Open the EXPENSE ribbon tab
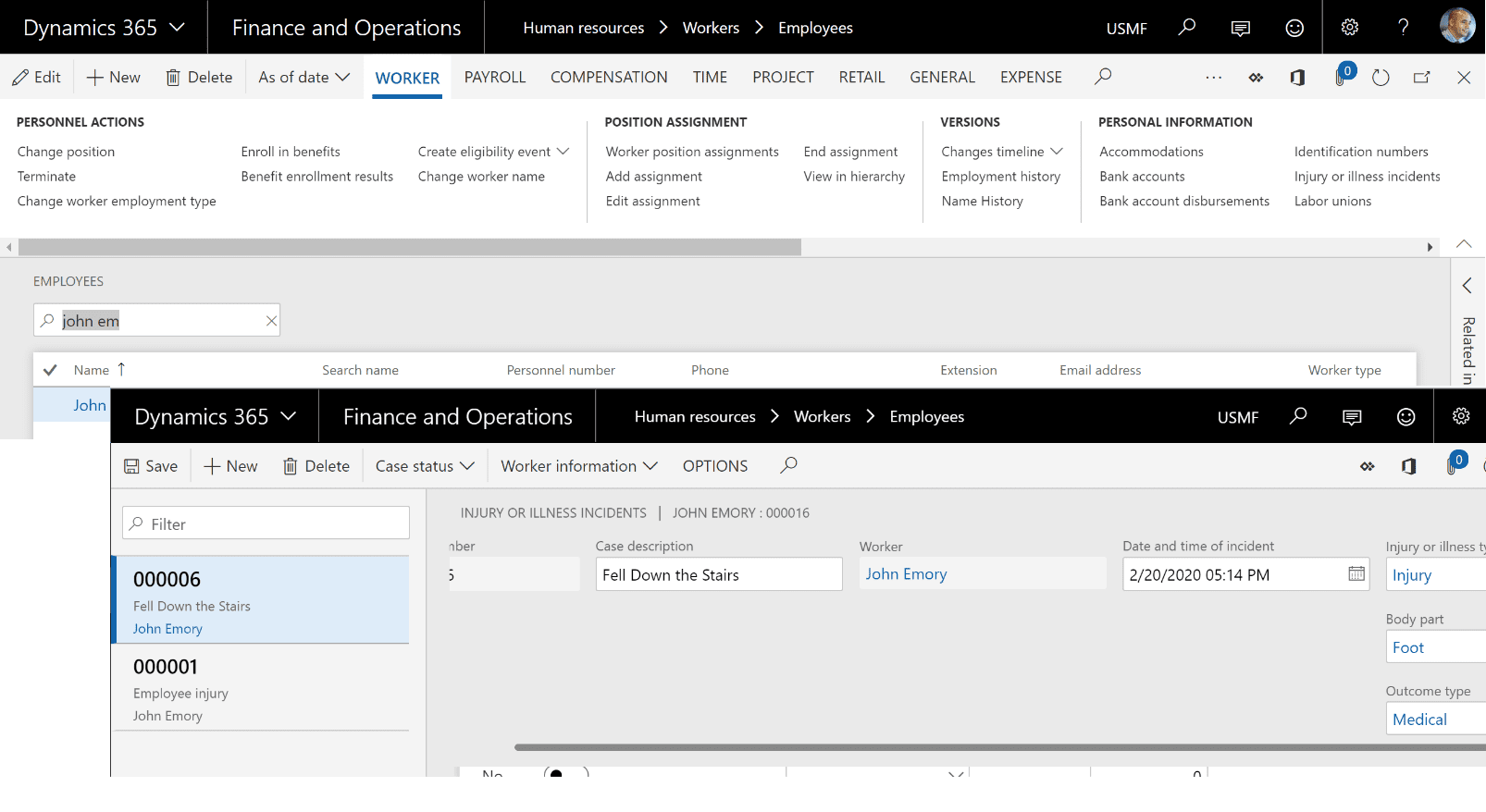This screenshot has height=812, width=1486. click(1031, 78)
